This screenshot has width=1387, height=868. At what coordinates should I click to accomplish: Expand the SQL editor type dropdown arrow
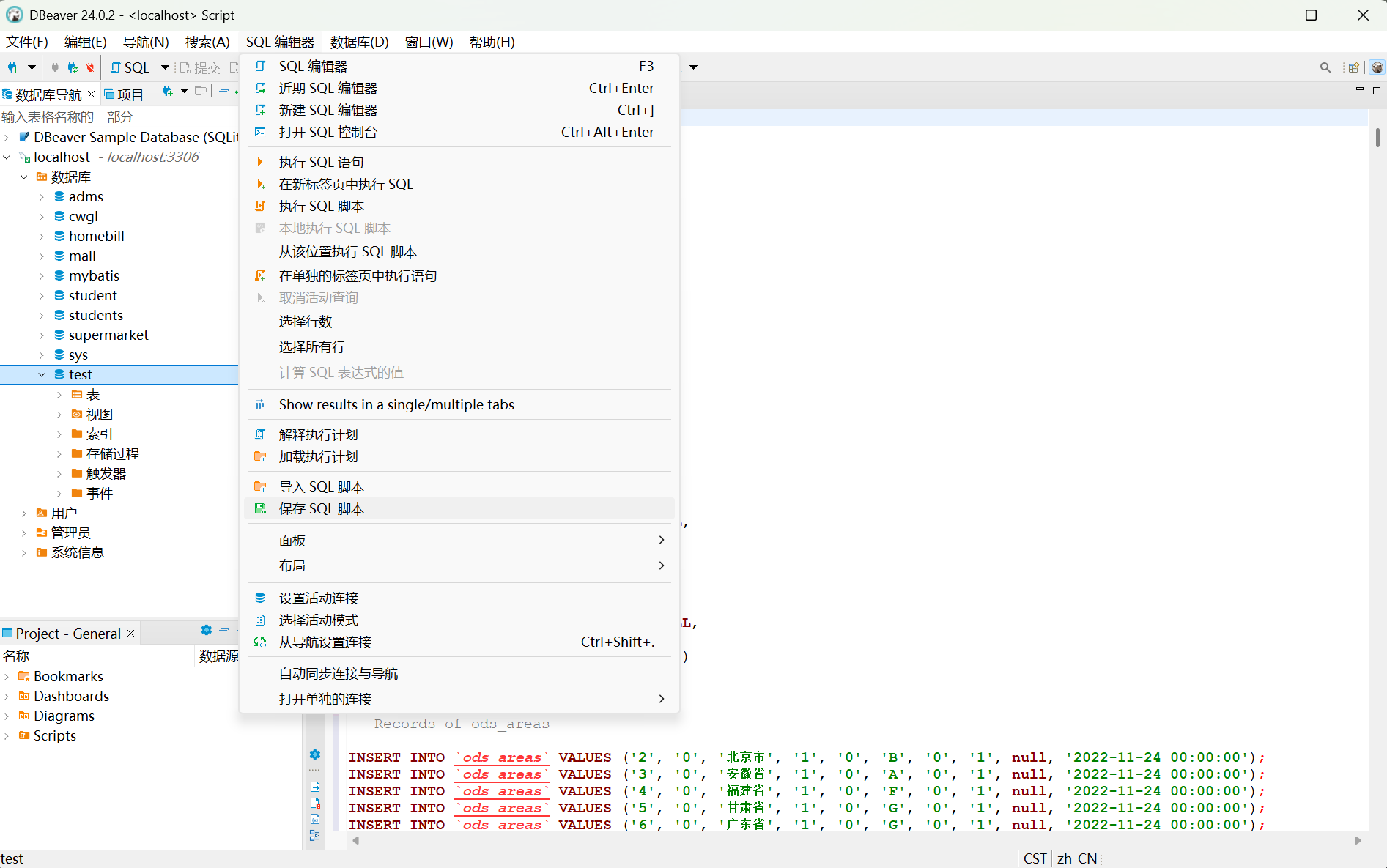pyautogui.click(x=164, y=67)
